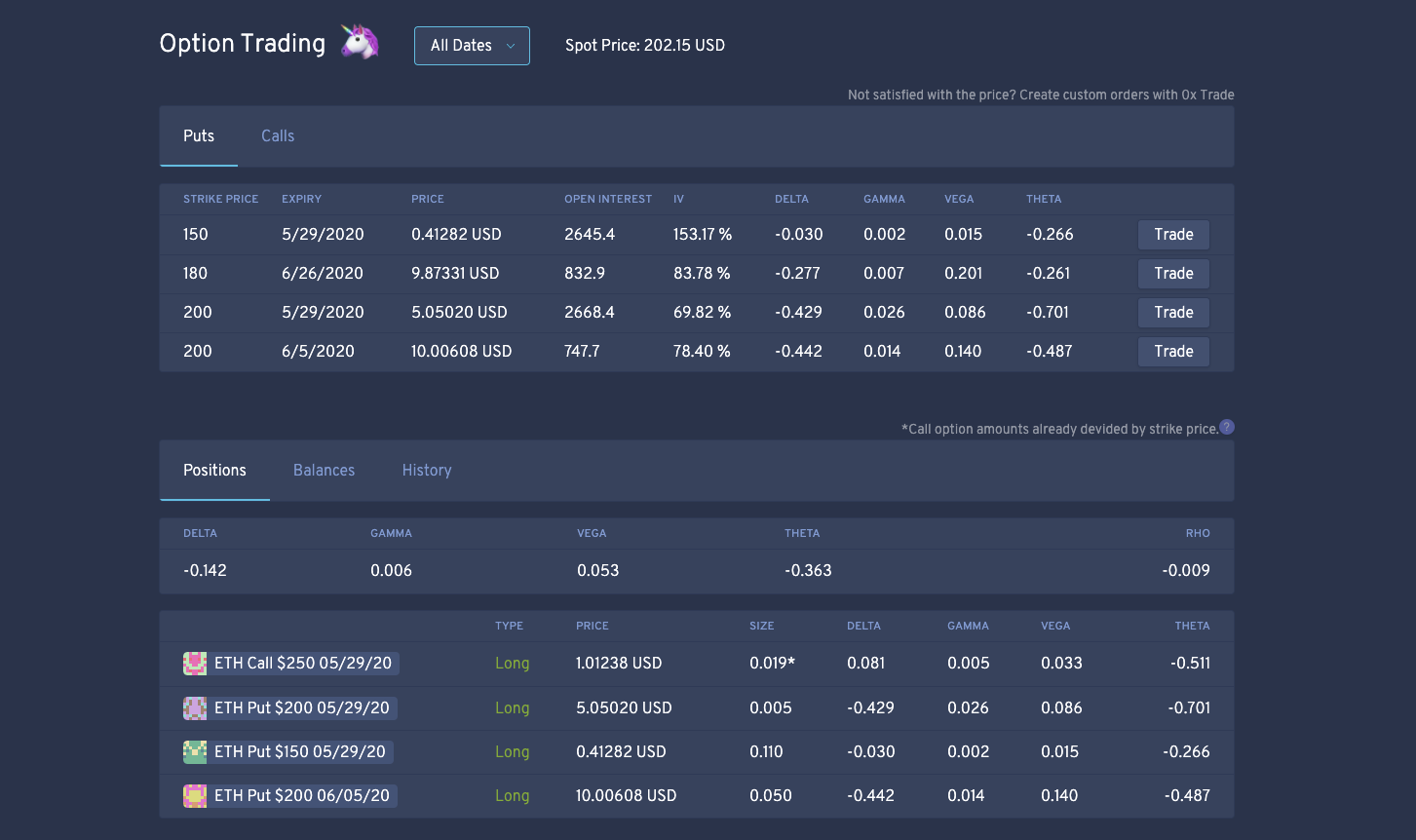The height and width of the screenshot is (840, 1416).
Task: Open the All Dates dropdown
Action: click(x=472, y=46)
